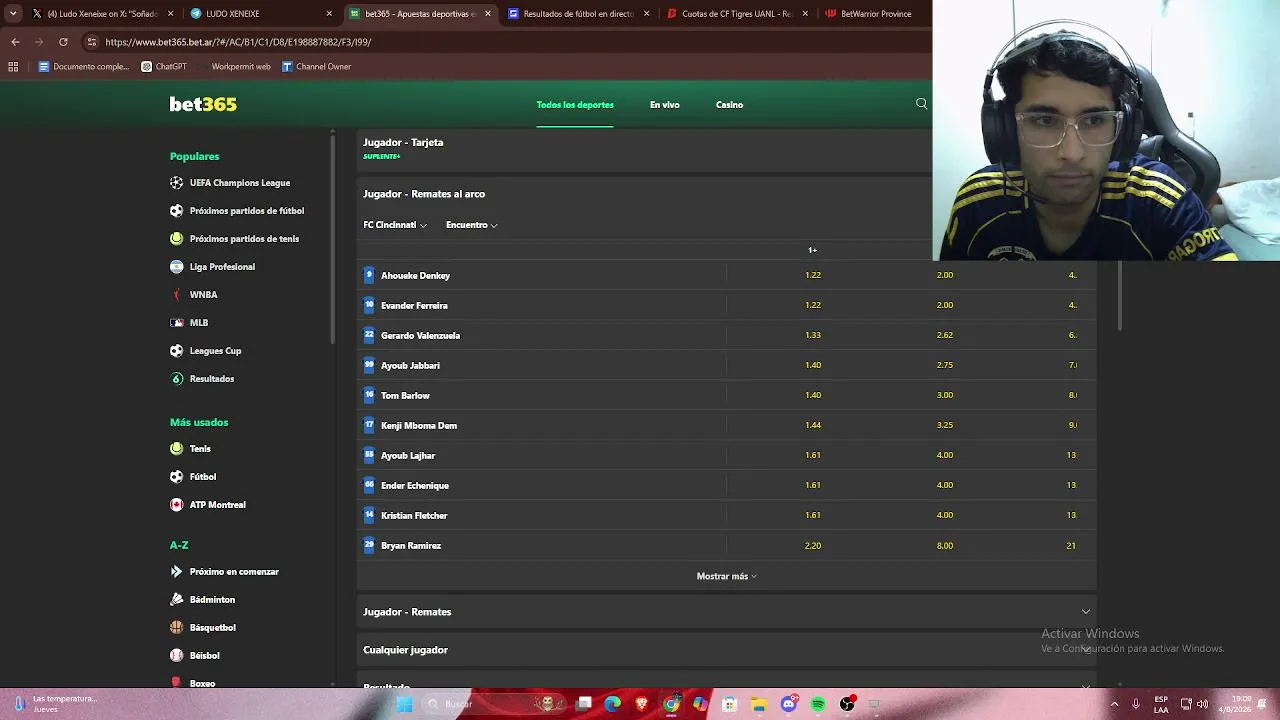Screen dimensions: 1280x720
Task: Click the Bádminton sport icon
Action: tap(177, 600)
